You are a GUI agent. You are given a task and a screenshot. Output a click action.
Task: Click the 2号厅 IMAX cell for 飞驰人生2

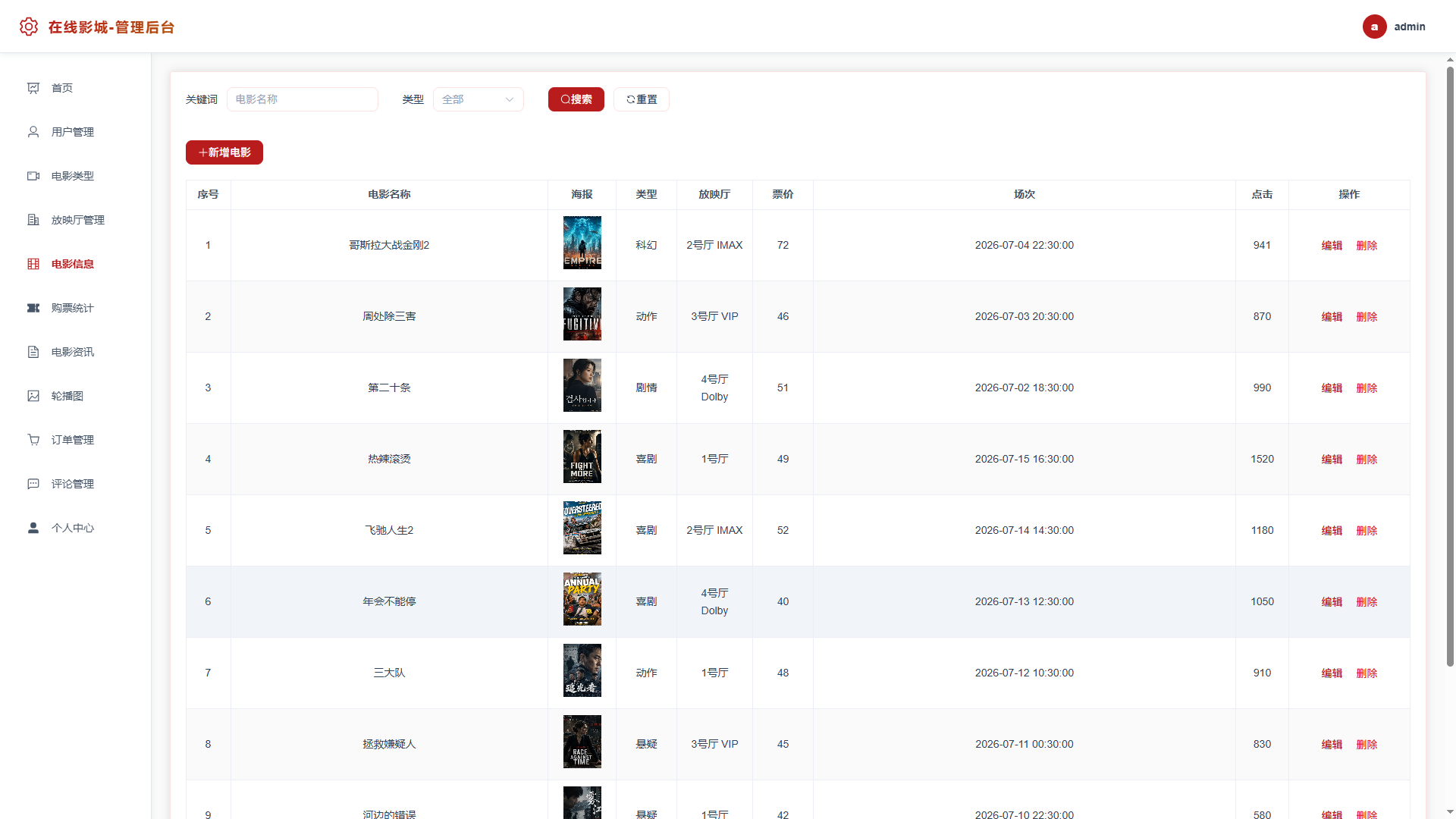coord(714,531)
